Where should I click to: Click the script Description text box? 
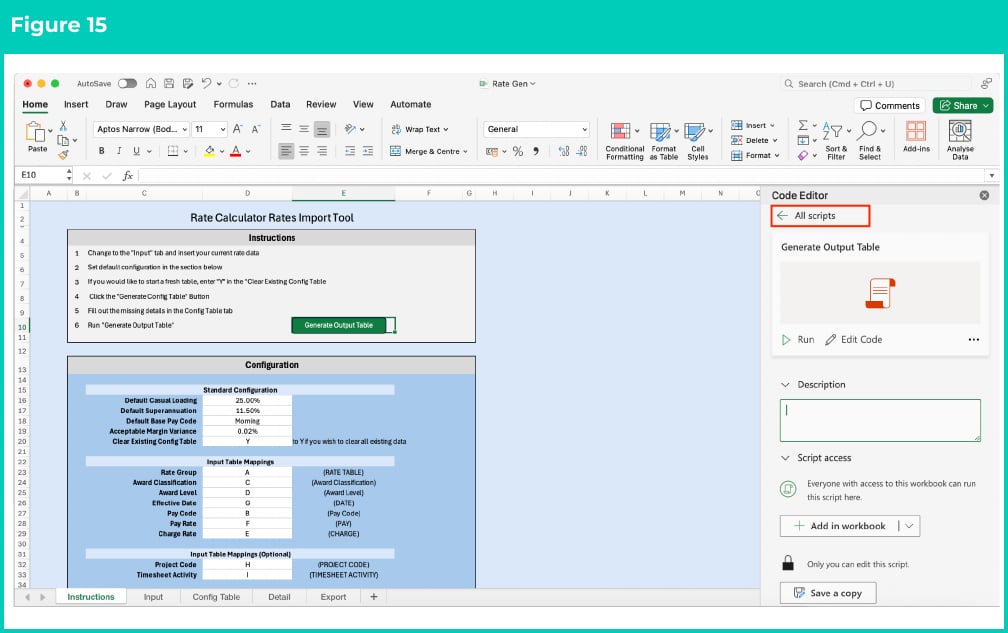[x=880, y=420]
